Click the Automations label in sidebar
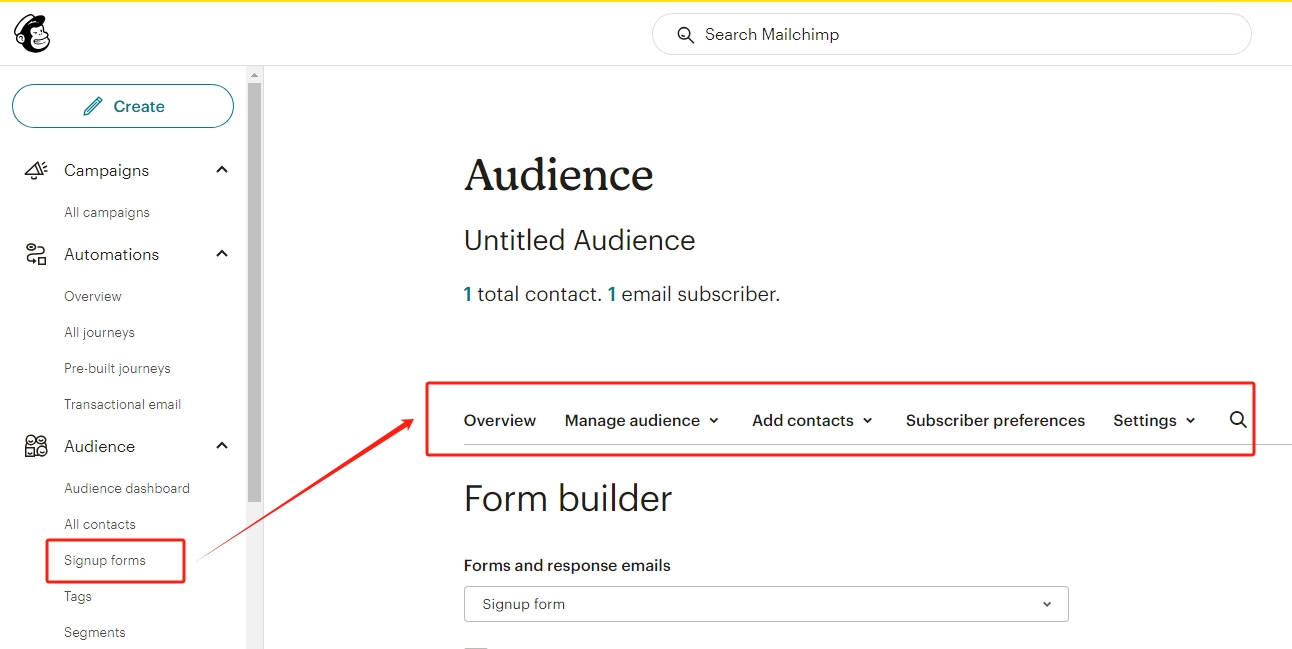The image size is (1292, 649). 111,254
